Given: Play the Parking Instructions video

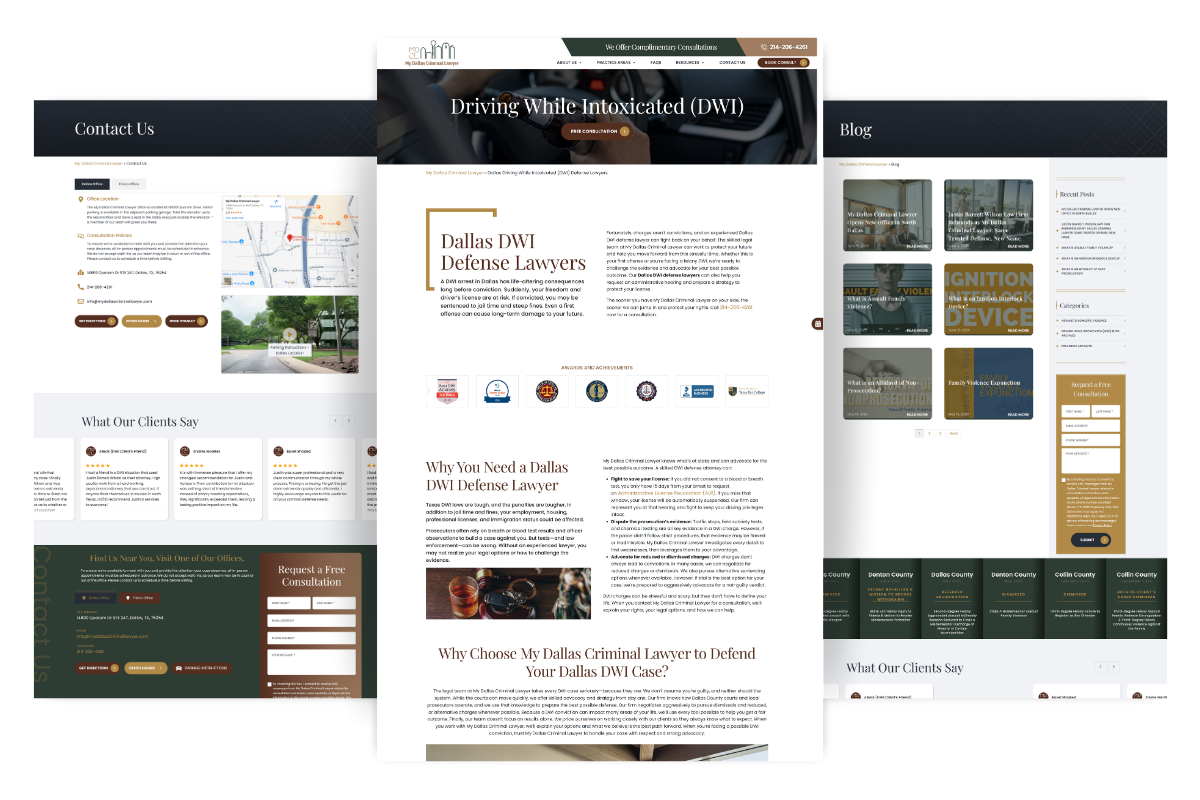Looking at the screenshot, I should [x=290, y=335].
